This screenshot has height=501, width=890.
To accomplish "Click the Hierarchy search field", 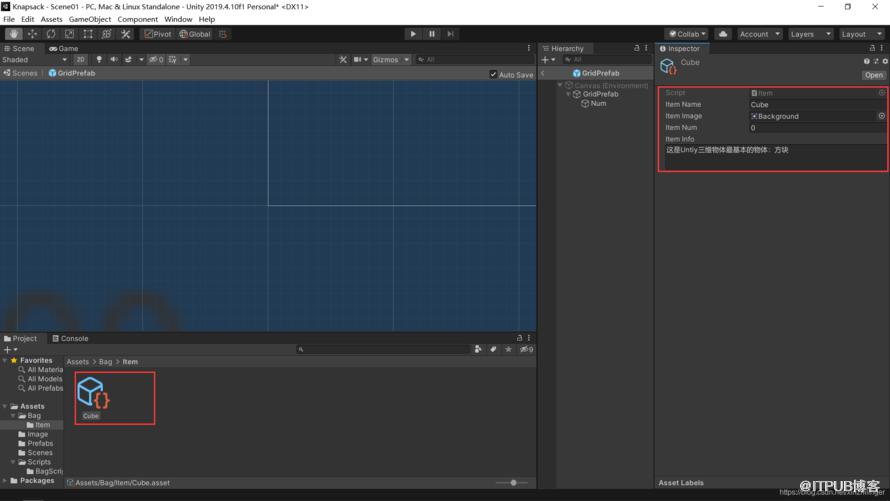I will pyautogui.click(x=606, y=60).
